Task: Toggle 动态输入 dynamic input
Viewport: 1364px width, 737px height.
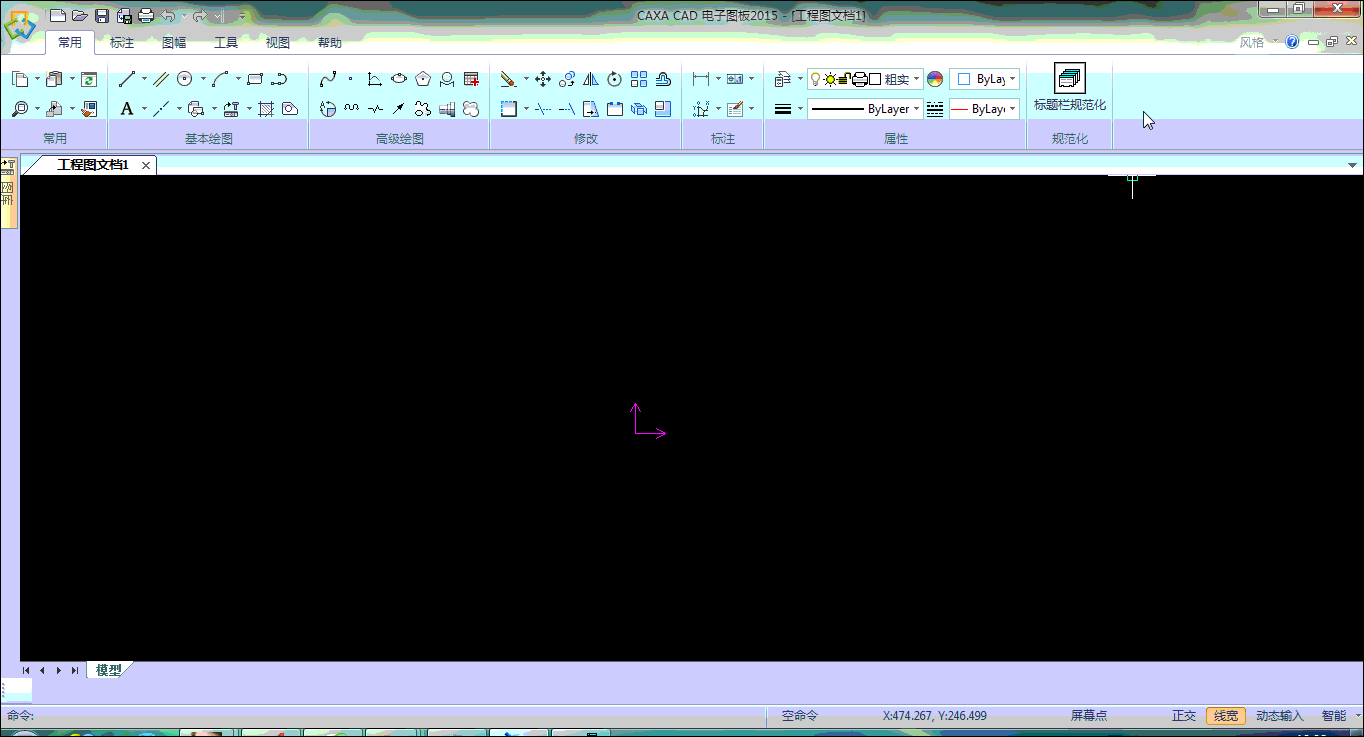Action: [1280, 716]
